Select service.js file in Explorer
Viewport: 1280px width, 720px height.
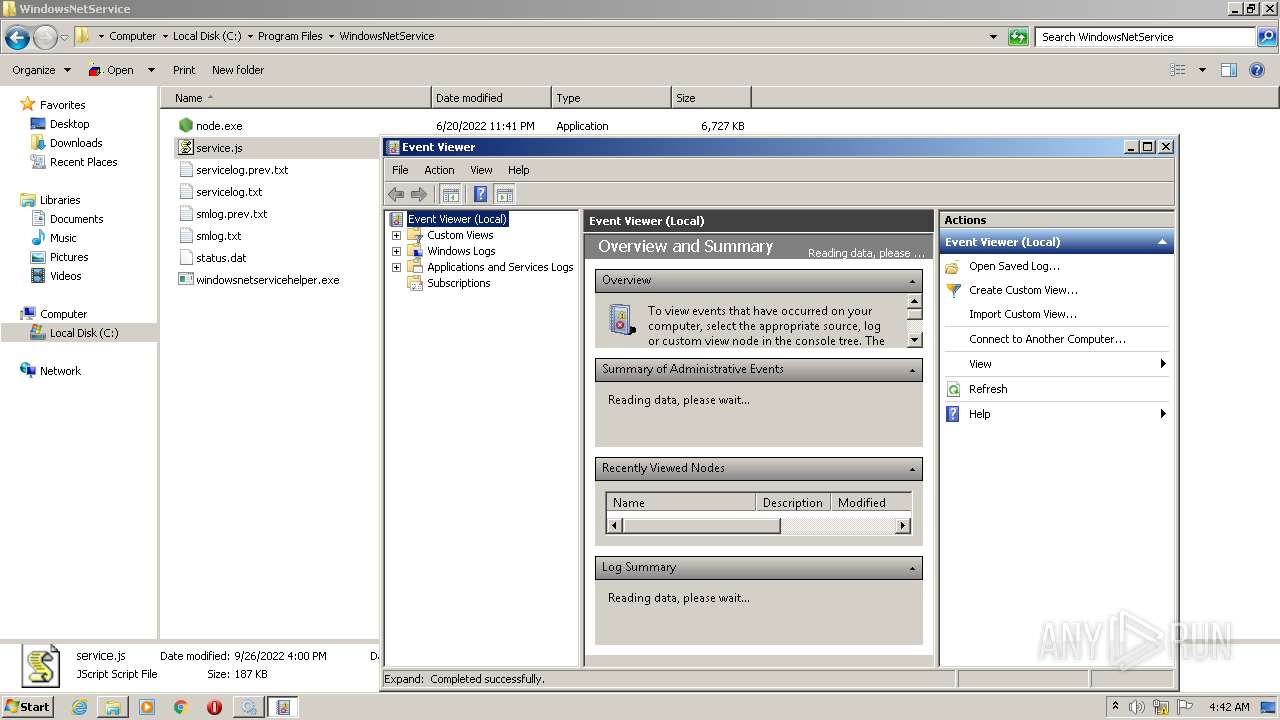click(x=219, y=148)
